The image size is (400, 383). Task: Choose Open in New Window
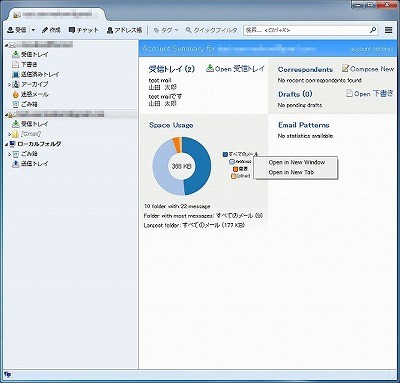pyautogui.click(x=296, y=162)
